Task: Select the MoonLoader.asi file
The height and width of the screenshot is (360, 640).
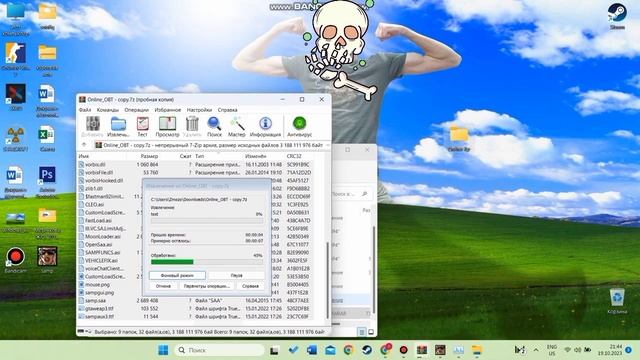Action: pos(99,236)
